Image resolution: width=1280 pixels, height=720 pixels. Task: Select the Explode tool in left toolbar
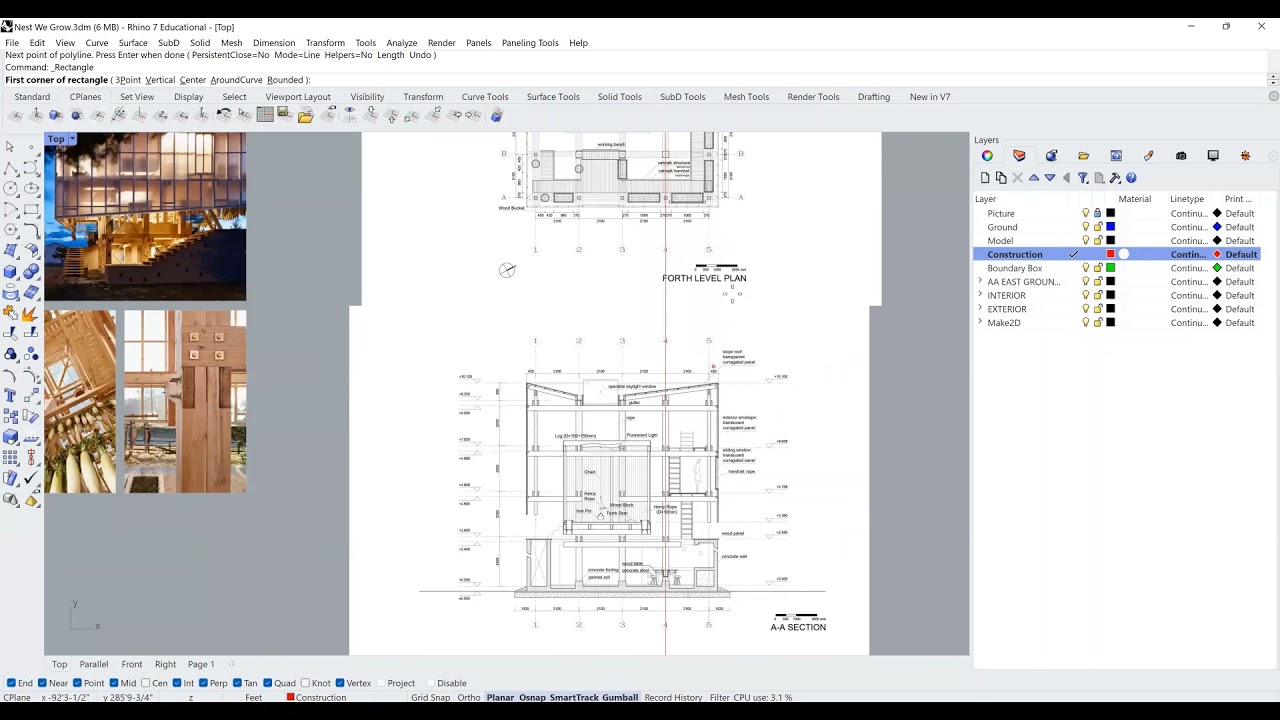click(x=31, y=314)
